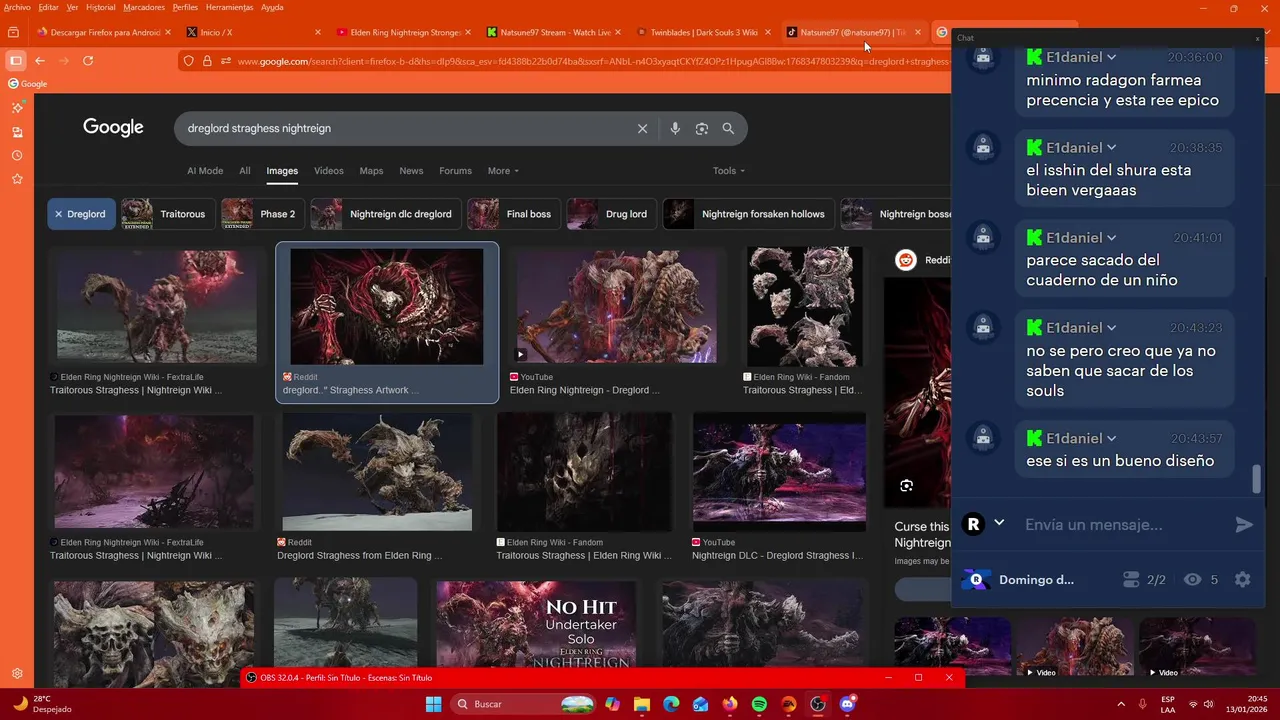
Task: Open OBS Studio from the taskbar
Action: tap(818, 704)
